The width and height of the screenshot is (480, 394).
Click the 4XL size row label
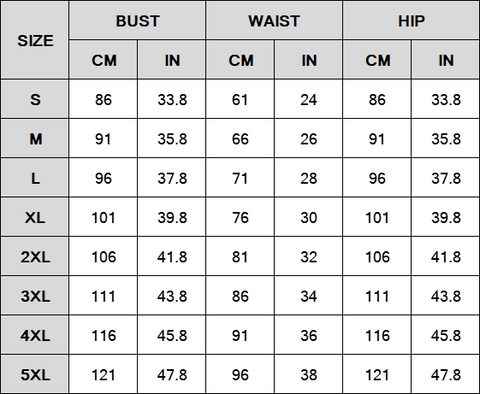point(35,335)
